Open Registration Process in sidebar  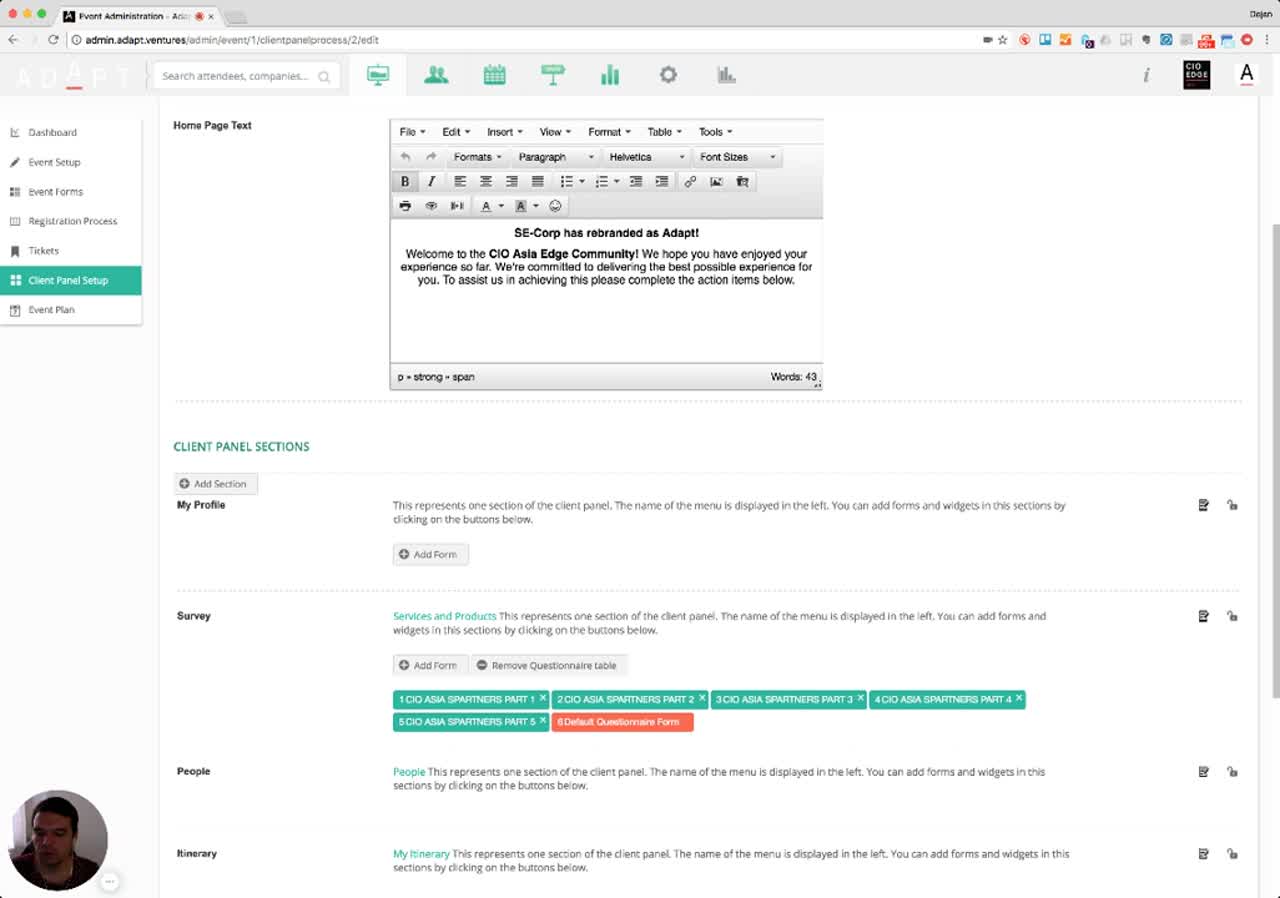tap(72, 221)
